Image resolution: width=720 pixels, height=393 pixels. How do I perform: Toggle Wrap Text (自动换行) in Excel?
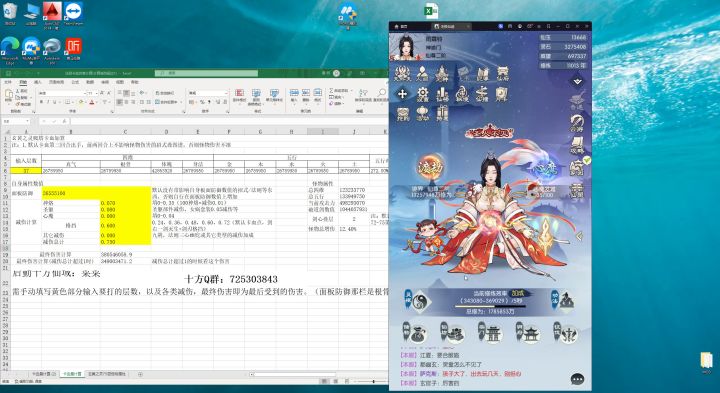(x=164, y=93)
